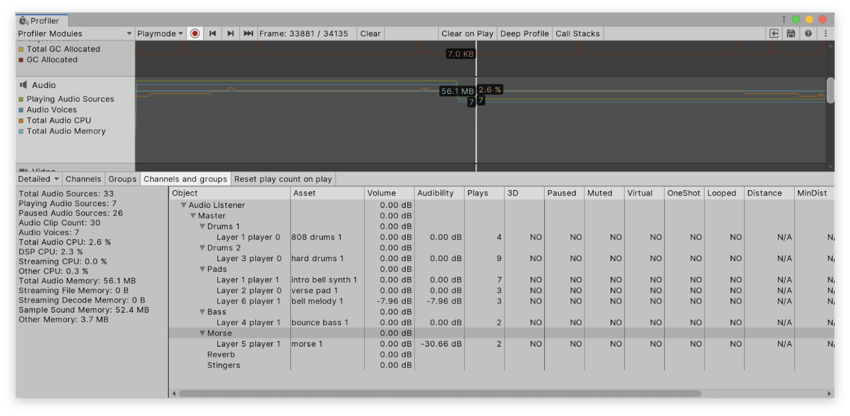Toggle the Total Audio CPU color swatch

pos(22,121)
